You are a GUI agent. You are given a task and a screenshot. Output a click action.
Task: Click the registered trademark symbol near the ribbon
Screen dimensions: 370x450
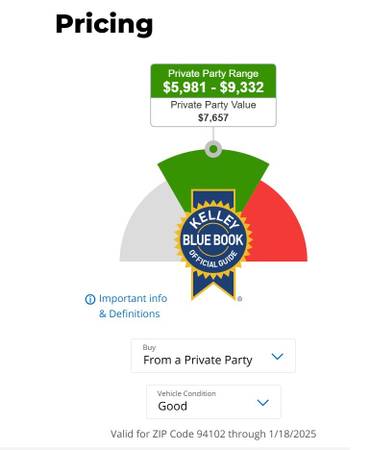pyautogui.click(x=240, y=299)
